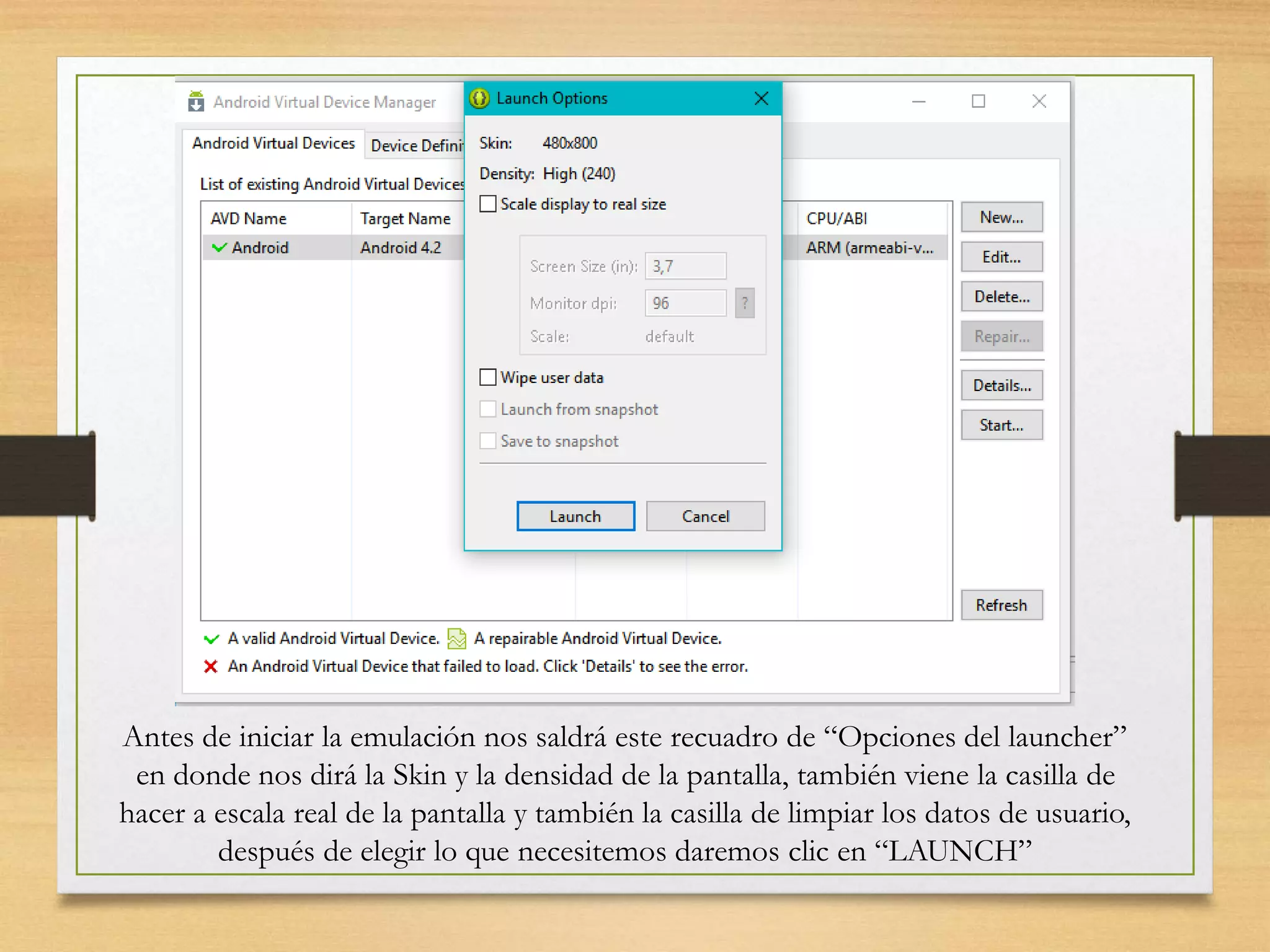This screenshot has width=1270, height=952.
Task: Click the Screen Size (in) field
Action: (686, 267)
